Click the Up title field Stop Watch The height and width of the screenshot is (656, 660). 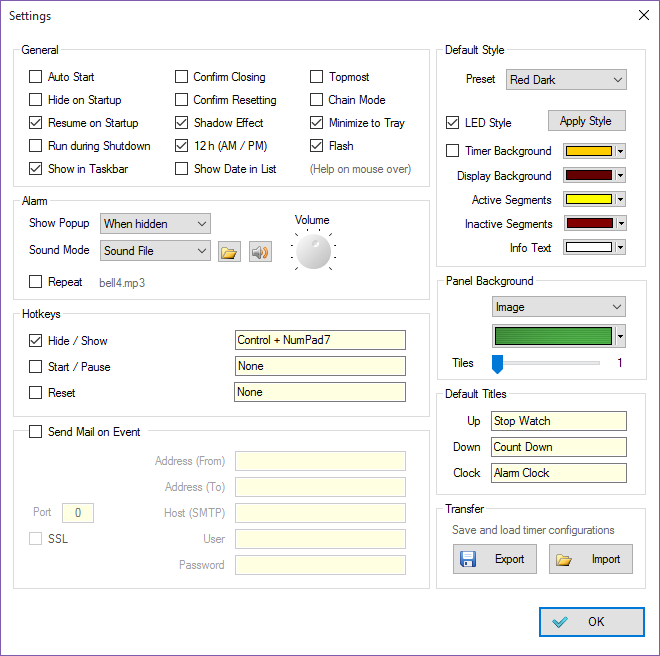tap(559, 421)
